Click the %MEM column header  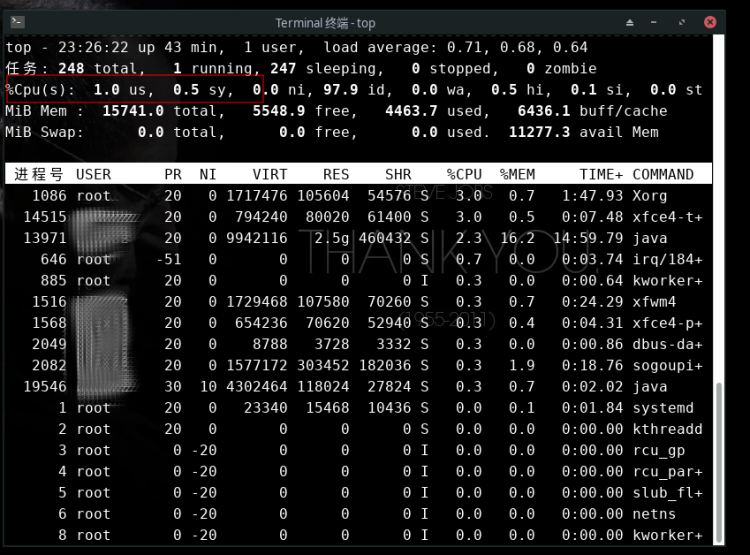click(518, 174)
